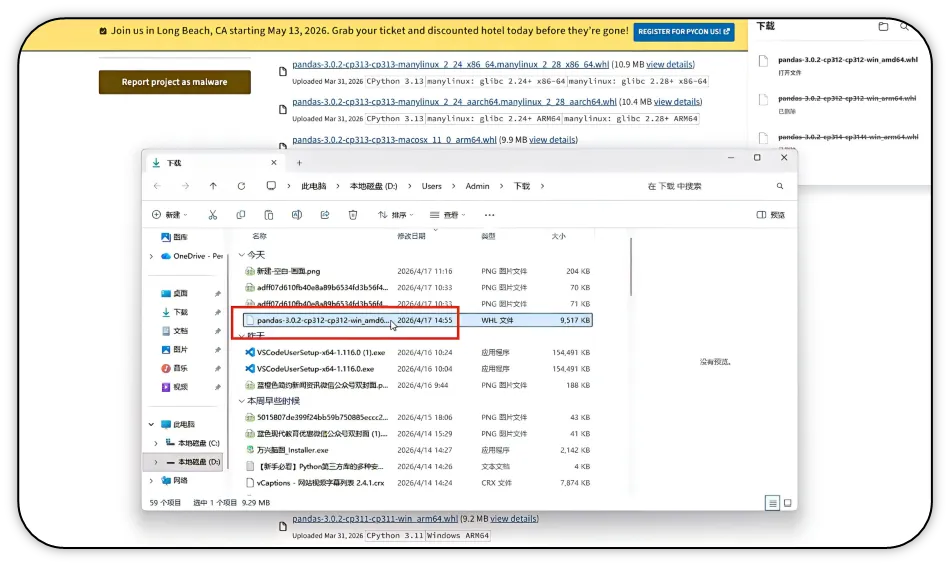Image resolution: width=950 pixels, height=566 pixels.
Task: Select 本地磁盘 (D:) in the breadcrumb
Action: click(373, 186)
